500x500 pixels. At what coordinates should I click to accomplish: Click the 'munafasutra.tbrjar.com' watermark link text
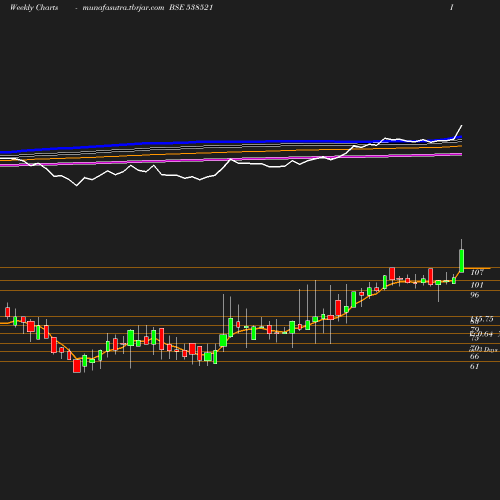(123, 8)
